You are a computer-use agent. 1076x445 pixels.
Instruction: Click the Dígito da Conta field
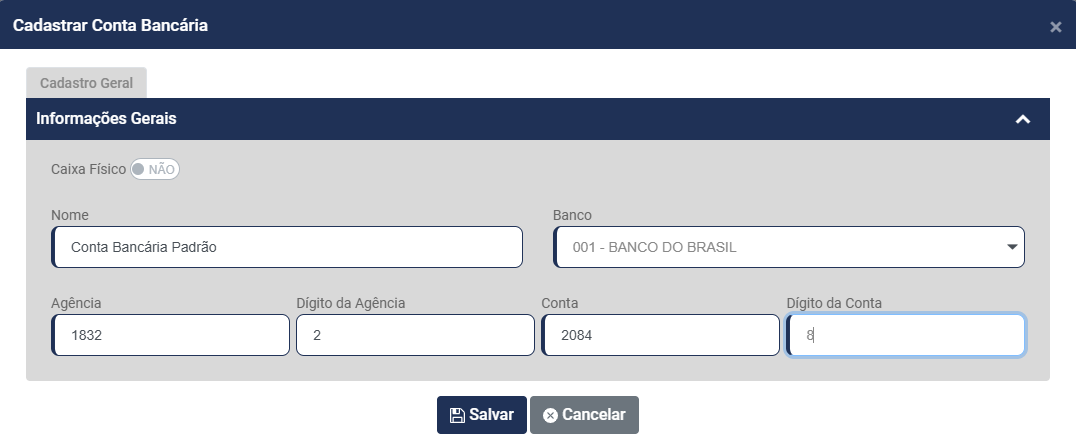[905, 336]
